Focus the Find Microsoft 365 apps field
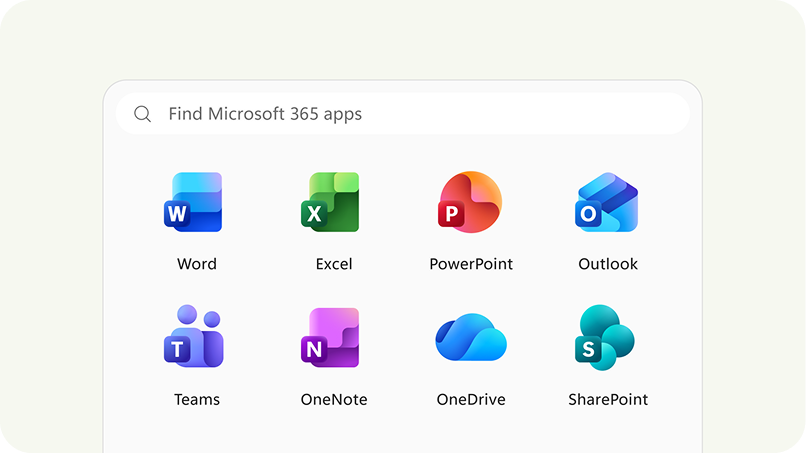The width and height of the screenshot is (806, 453). click(402, 114)
